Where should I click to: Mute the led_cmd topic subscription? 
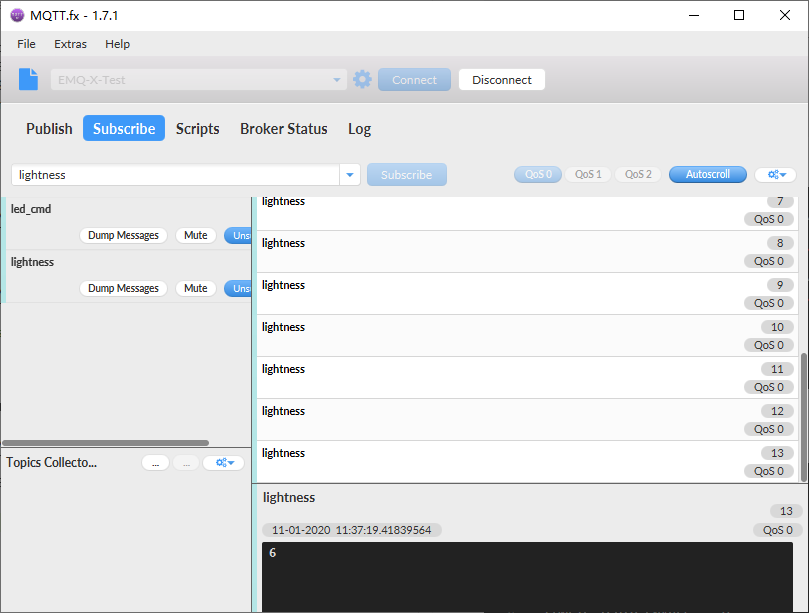(x=196, y=235)
